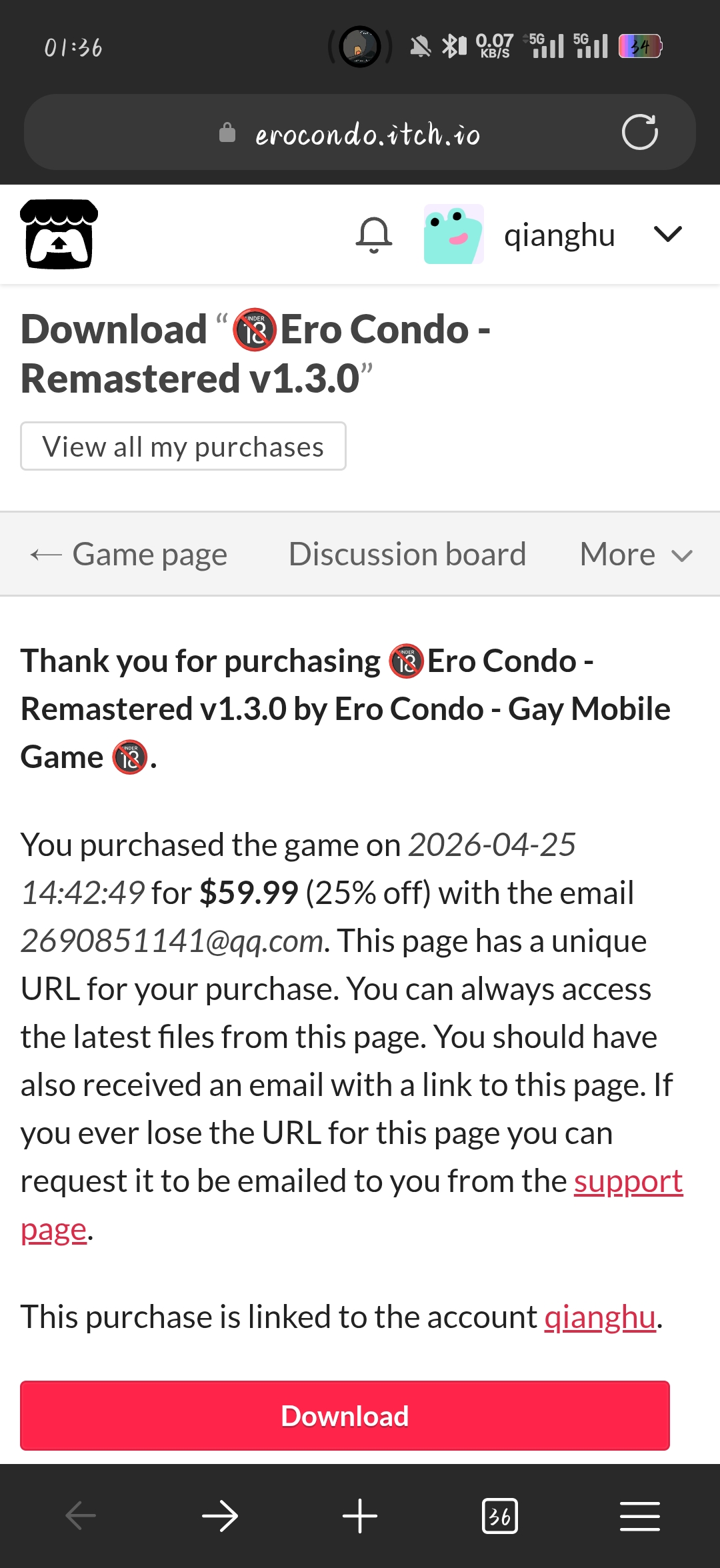Open the notifications bell

pos(374,235)
